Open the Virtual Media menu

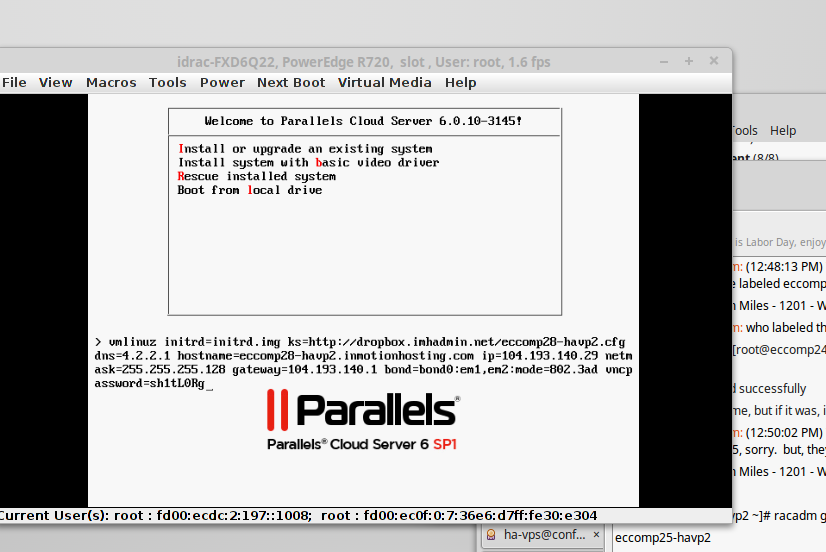point(384,82)
